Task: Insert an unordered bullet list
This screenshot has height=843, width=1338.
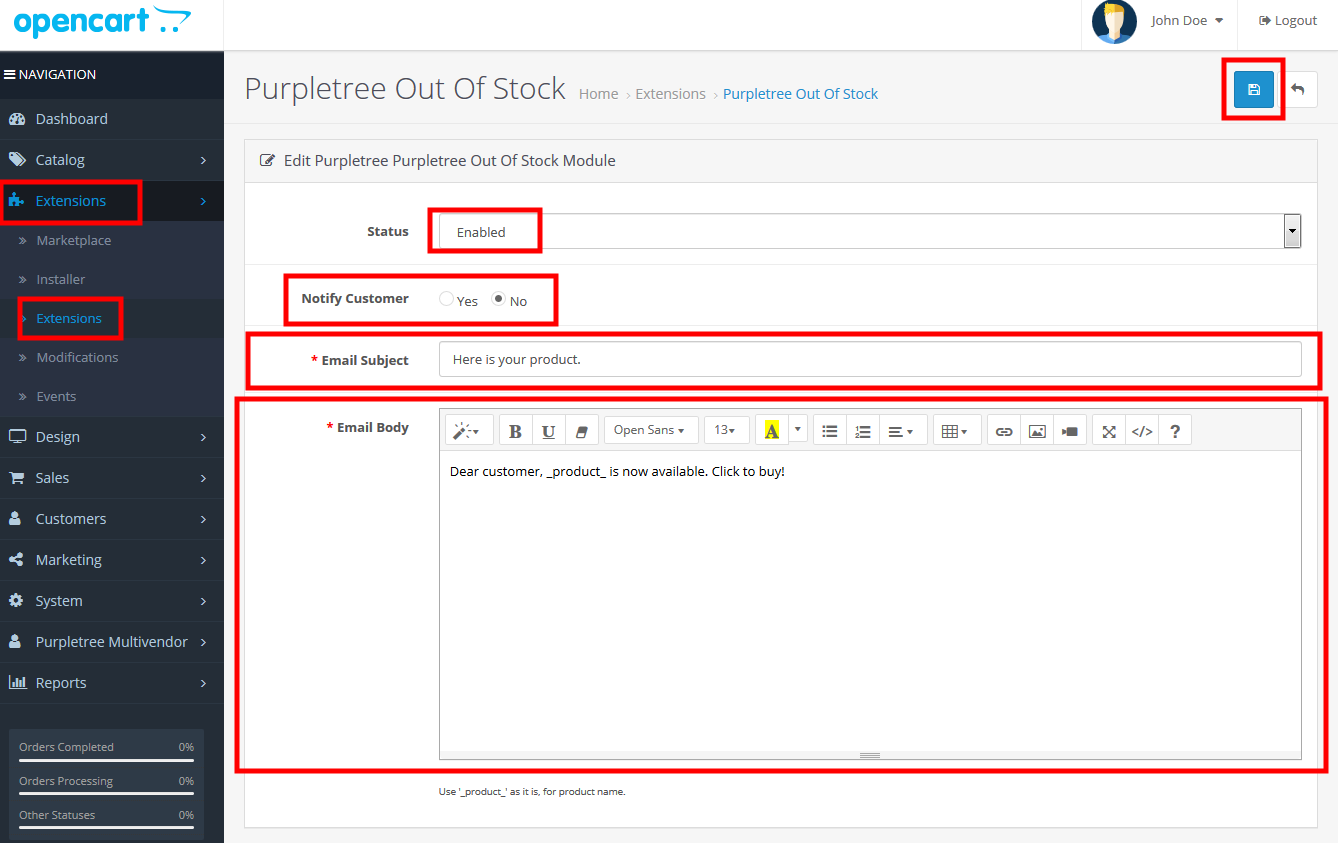Action: [830, 431]
